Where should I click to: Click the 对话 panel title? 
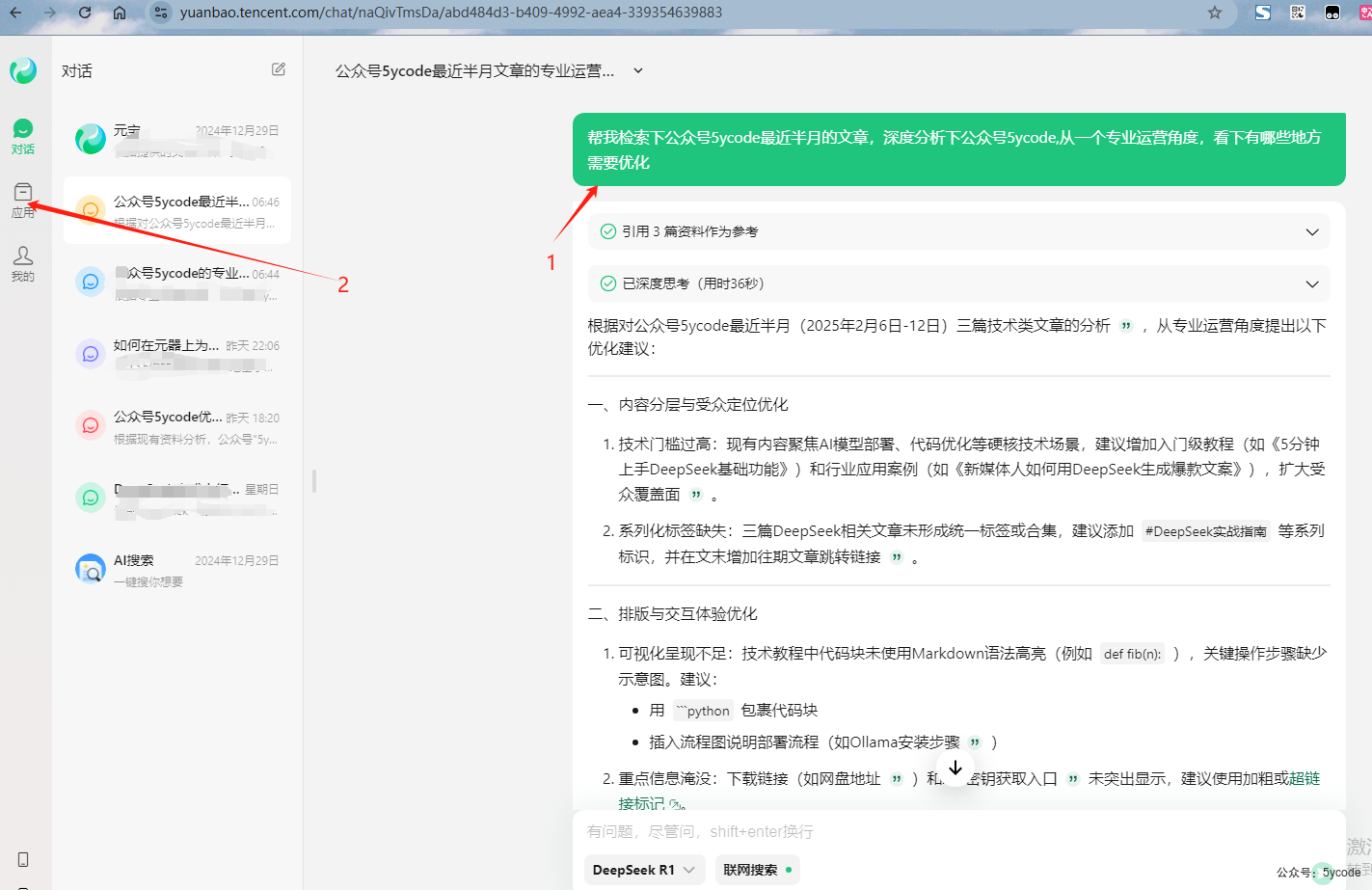(x=77, y=70)
